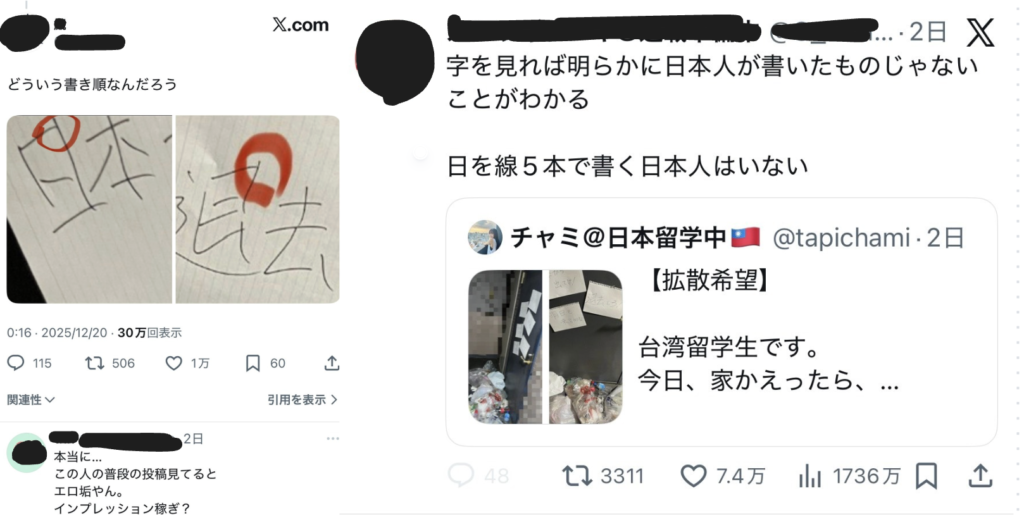Bookmark the left tweet with 60 saves
This screenshot has width=1024, height=515.
coord(253,363)
